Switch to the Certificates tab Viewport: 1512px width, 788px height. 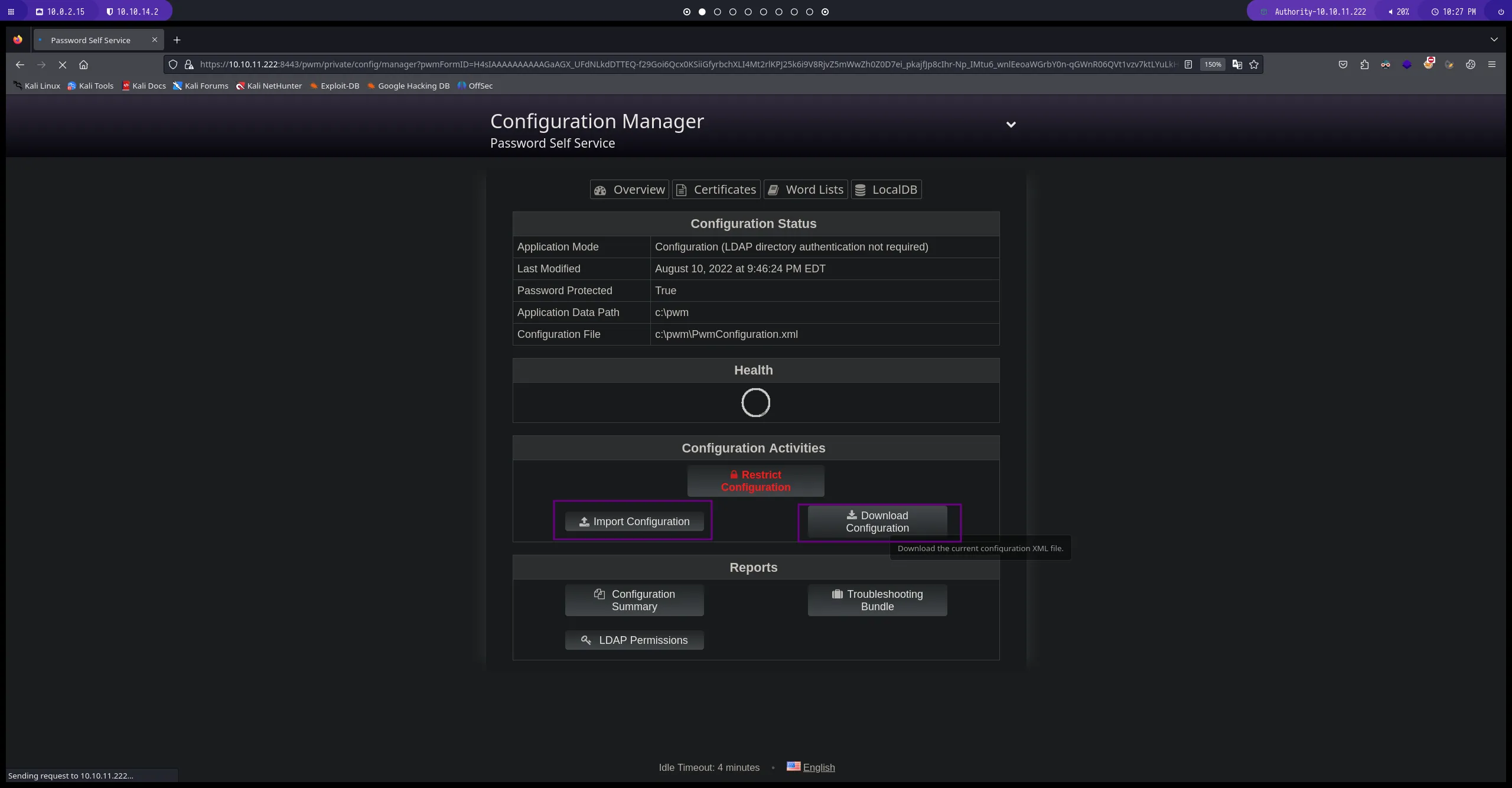click(x=716, y=190)
